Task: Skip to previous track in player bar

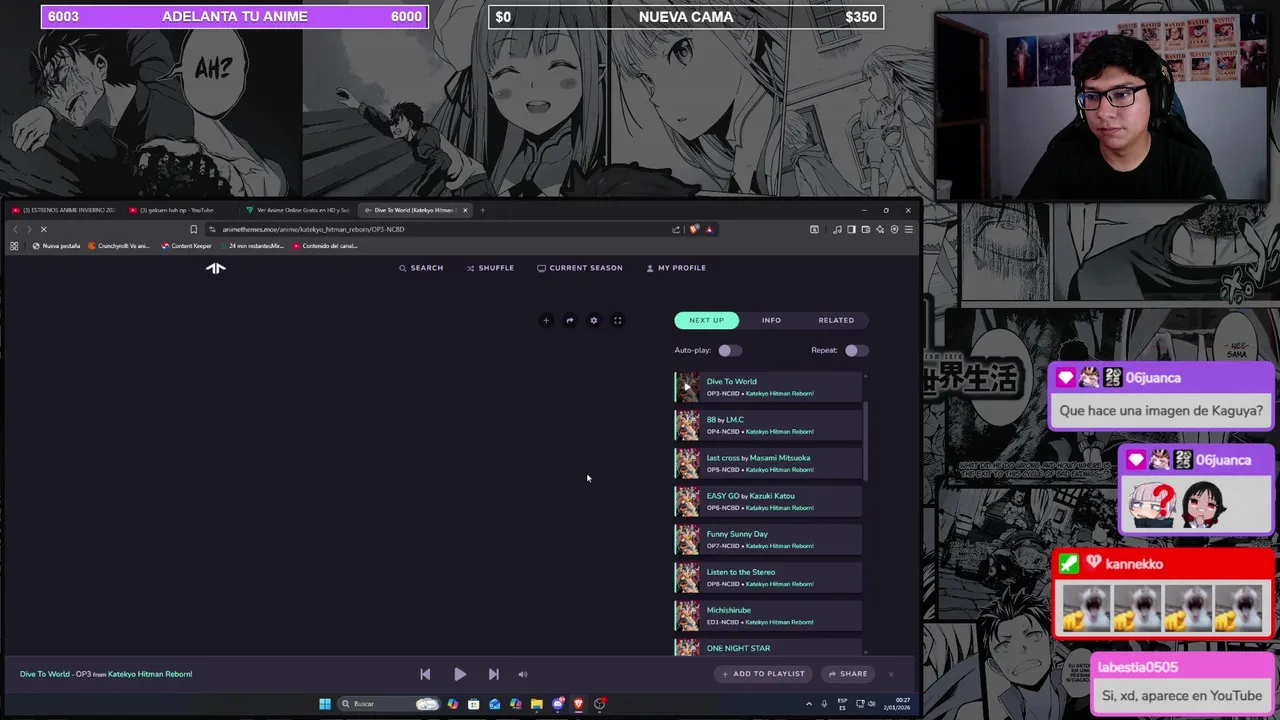Action: point(425,674)
